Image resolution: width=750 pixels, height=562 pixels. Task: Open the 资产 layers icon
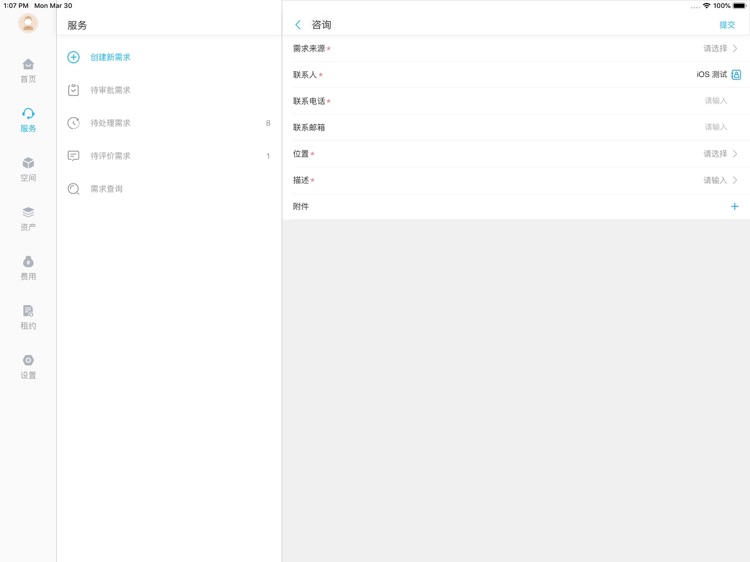28,212
